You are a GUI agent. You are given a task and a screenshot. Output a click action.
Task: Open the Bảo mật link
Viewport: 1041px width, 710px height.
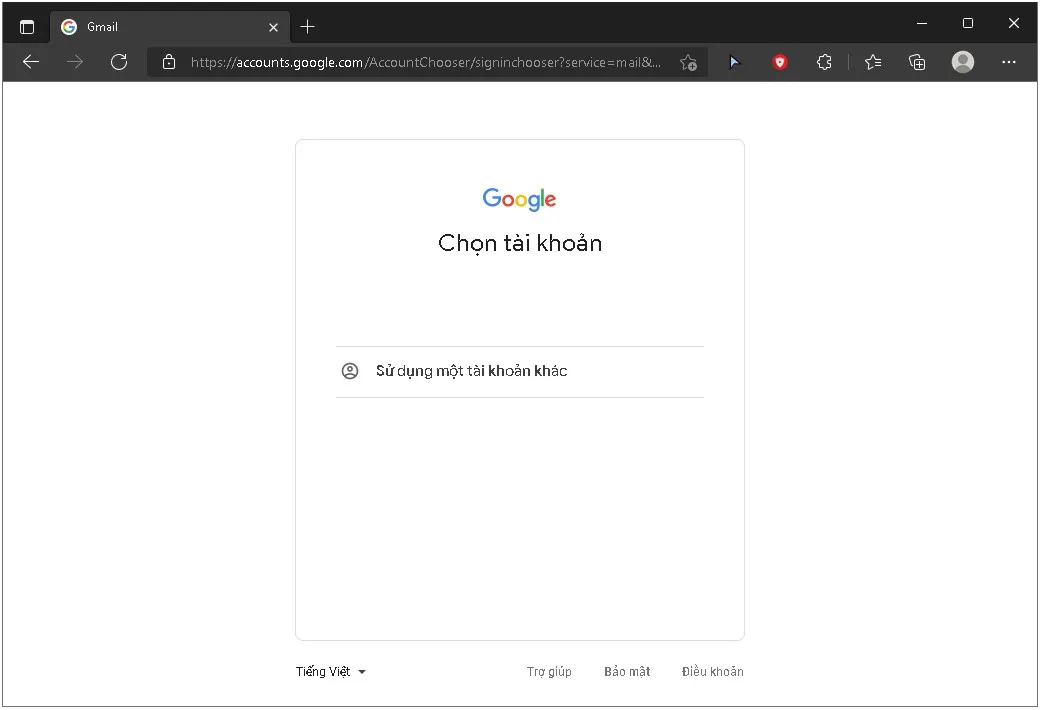(x=627, y=671)
